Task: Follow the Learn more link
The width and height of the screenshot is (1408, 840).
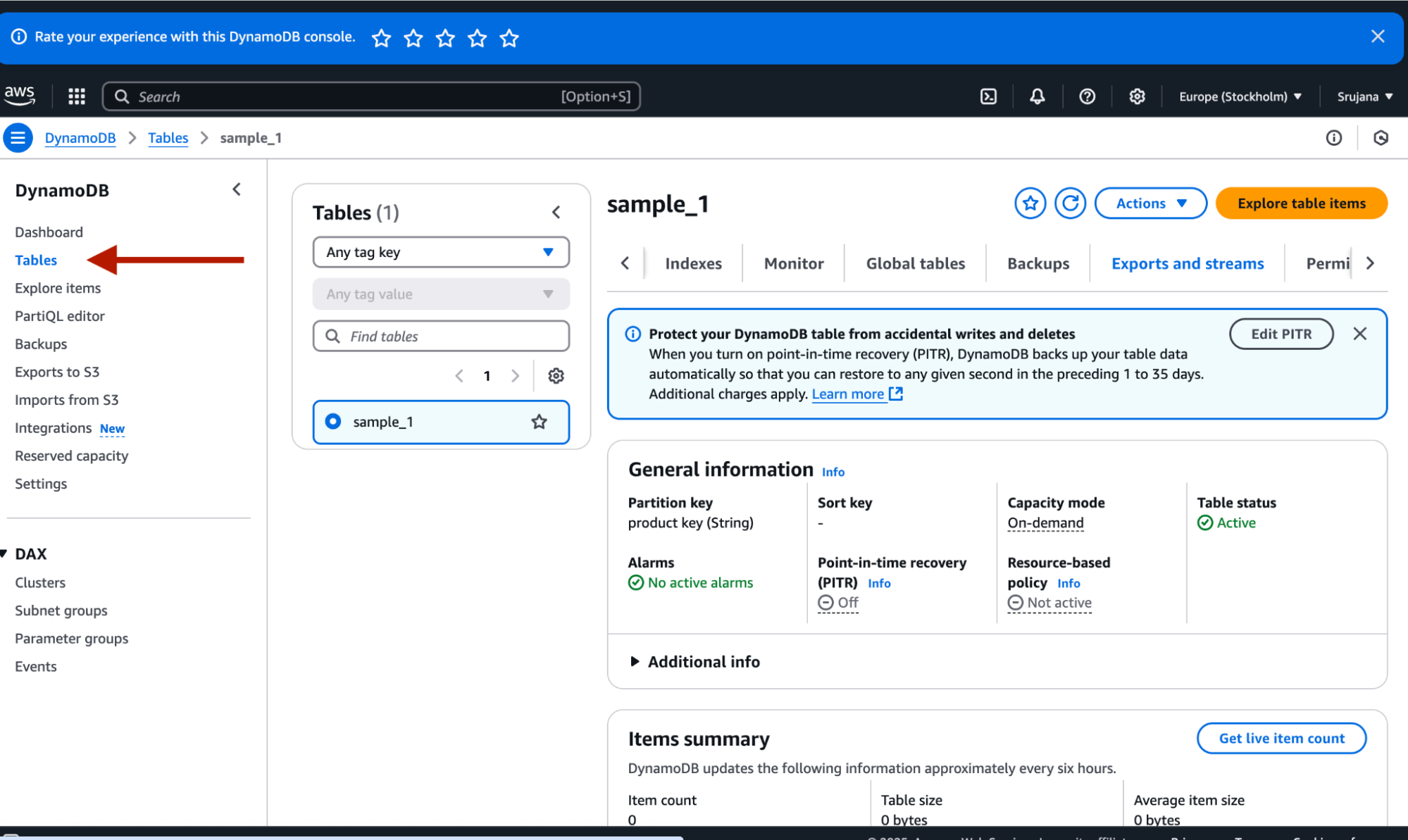Action: 856,394
